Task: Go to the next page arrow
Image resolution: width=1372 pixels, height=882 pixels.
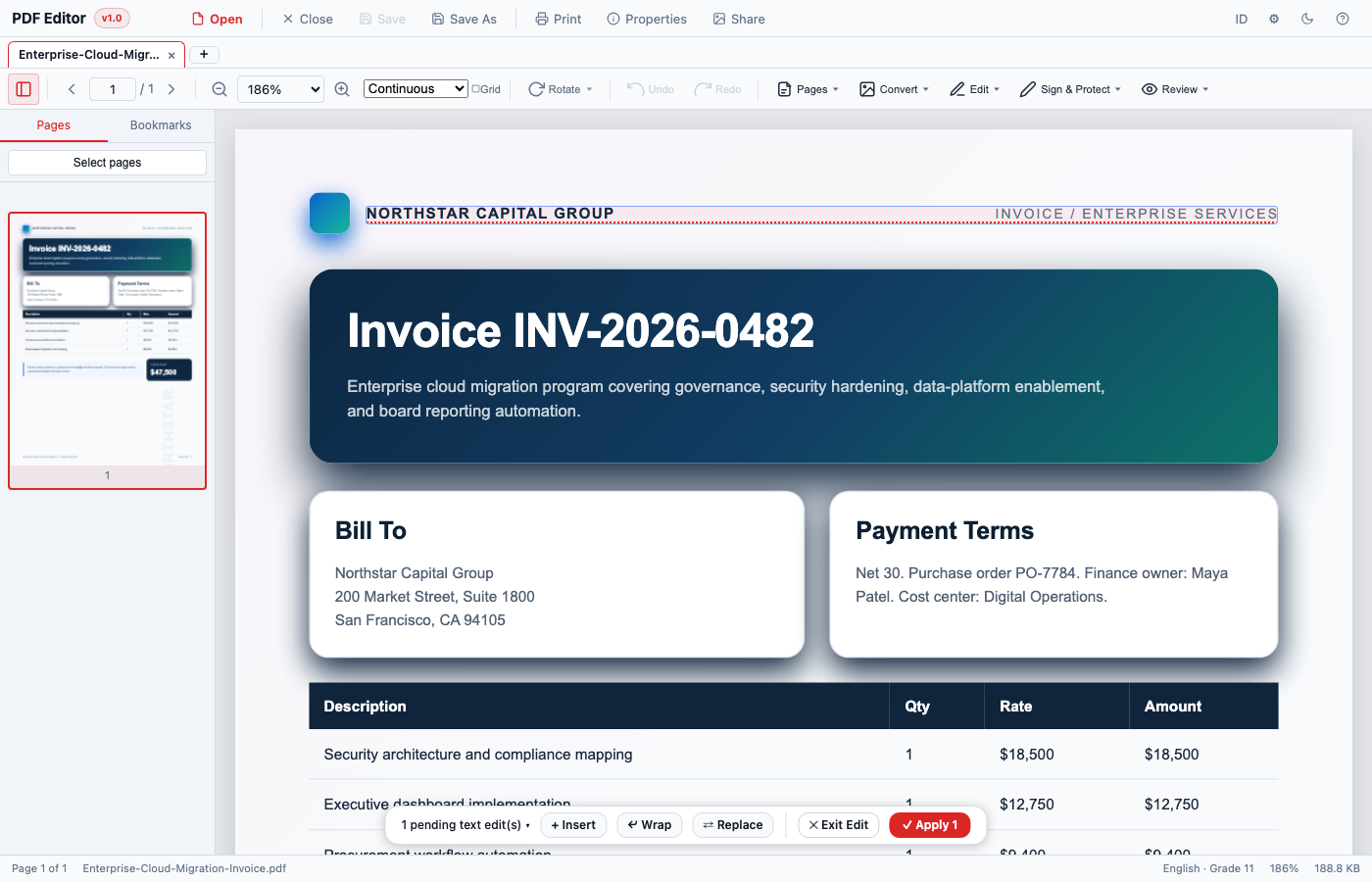Action: tap(171, 89)
